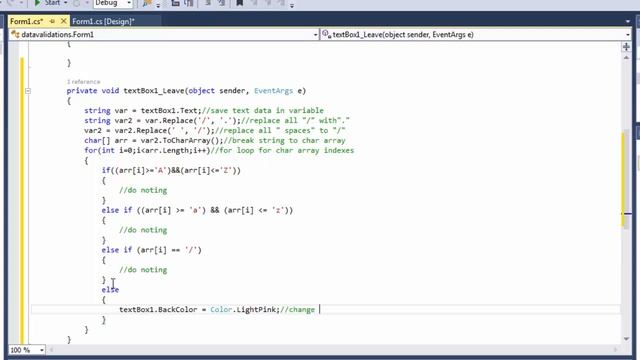Click "textBox1.BackColor" in the assignment line

coord(158,310)
